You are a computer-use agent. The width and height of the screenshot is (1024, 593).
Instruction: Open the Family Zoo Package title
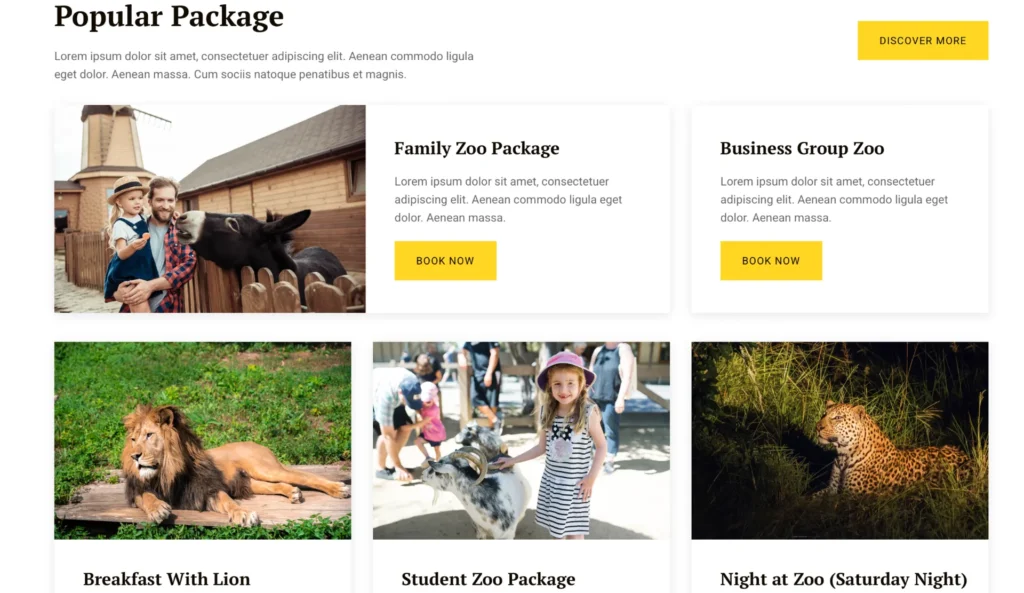pos(476,149)
